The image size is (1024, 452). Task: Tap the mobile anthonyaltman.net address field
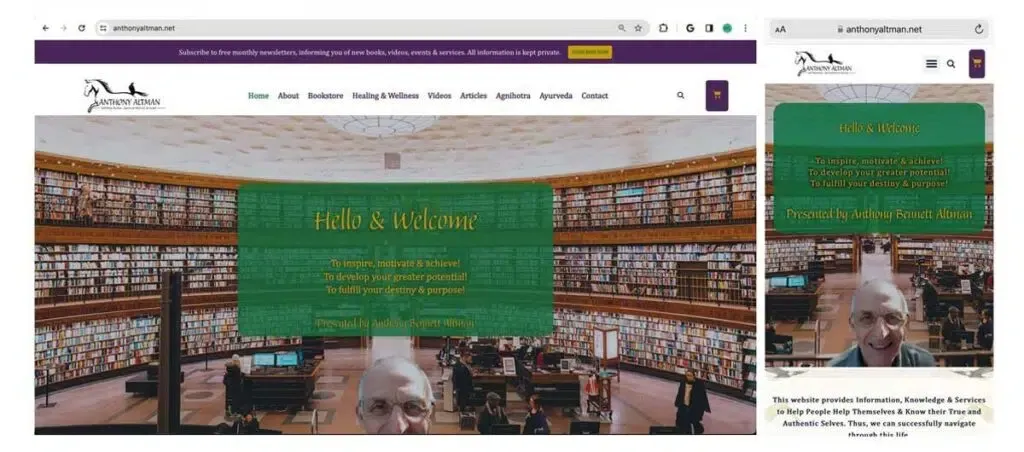[879, 29]
